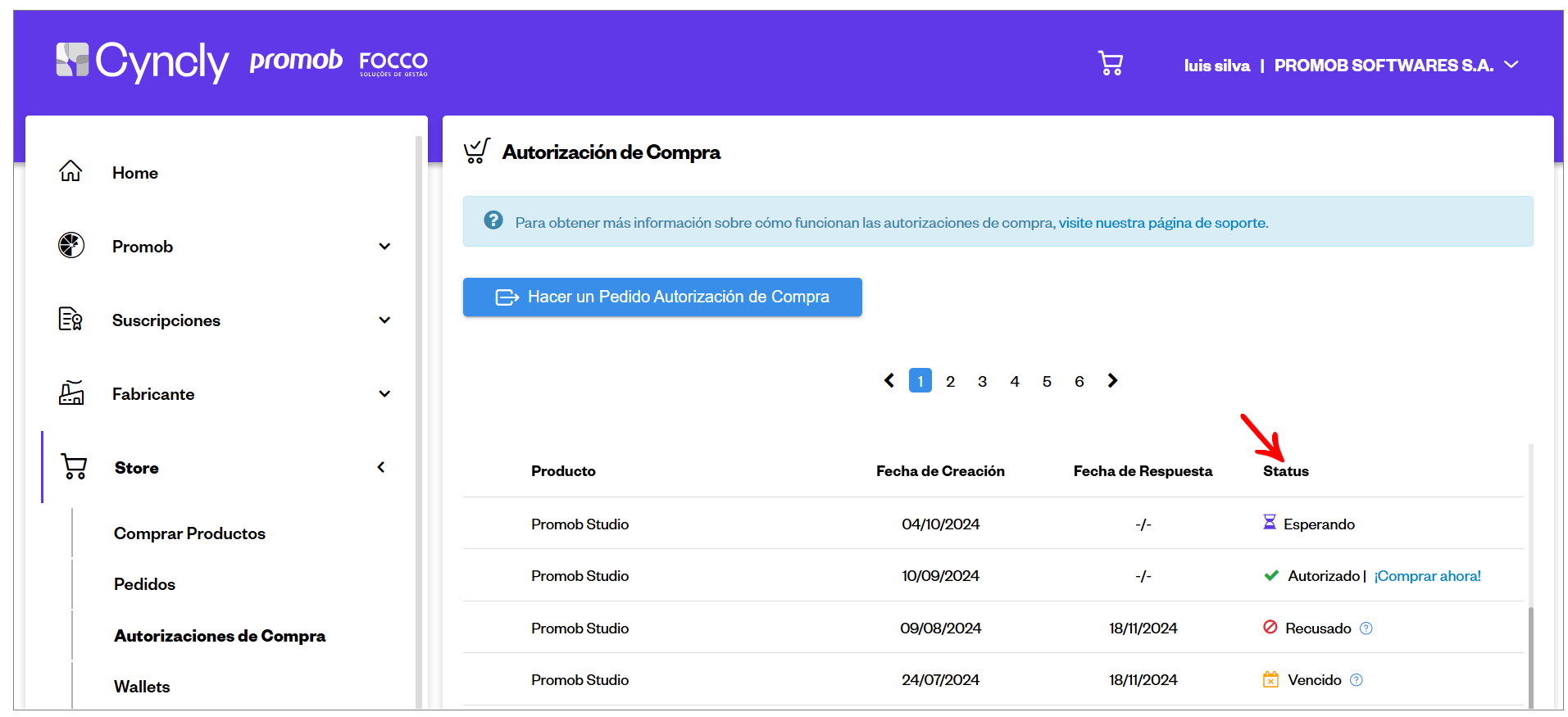The width and height of the screenshot is (1568, 717).
Task: Click the help icon next to Vencido
Action: [x=1357, y=680]
